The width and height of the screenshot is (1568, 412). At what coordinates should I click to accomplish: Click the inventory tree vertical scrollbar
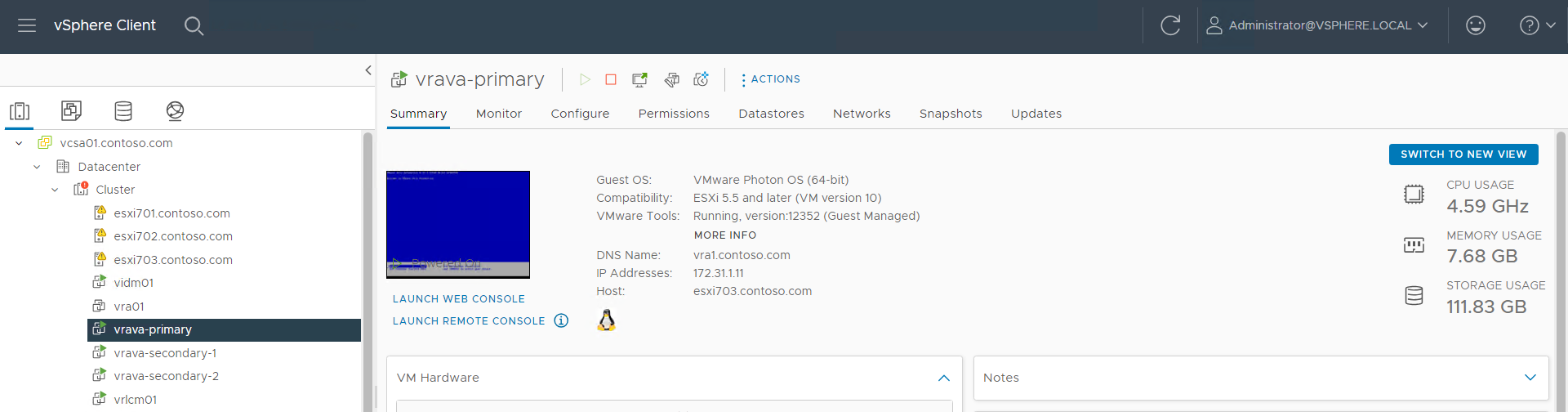367,270
